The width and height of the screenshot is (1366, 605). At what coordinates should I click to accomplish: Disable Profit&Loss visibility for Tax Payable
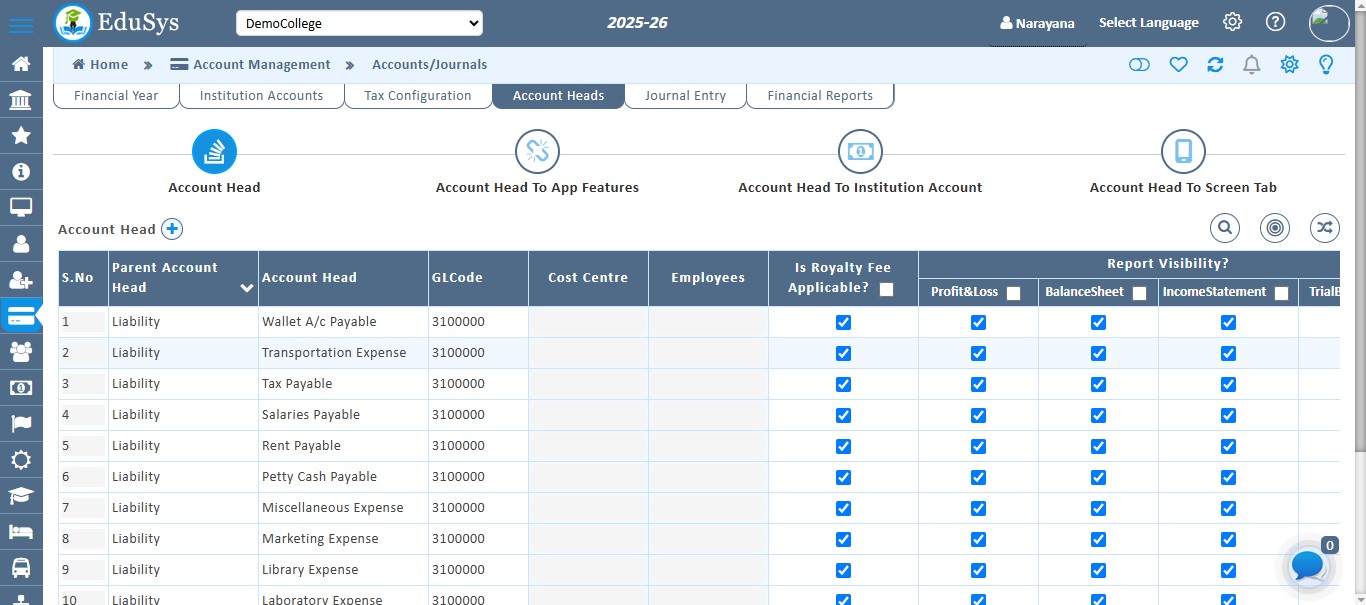(x=978, y=384)
